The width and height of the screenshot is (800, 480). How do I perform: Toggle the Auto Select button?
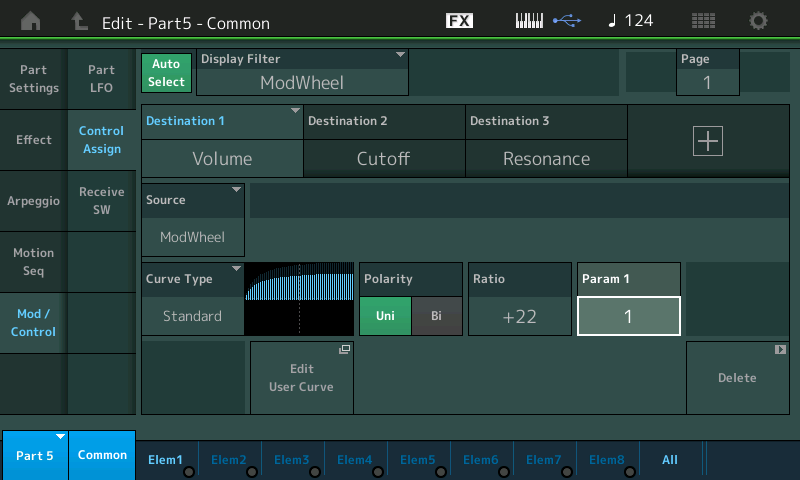coord(166,72)
